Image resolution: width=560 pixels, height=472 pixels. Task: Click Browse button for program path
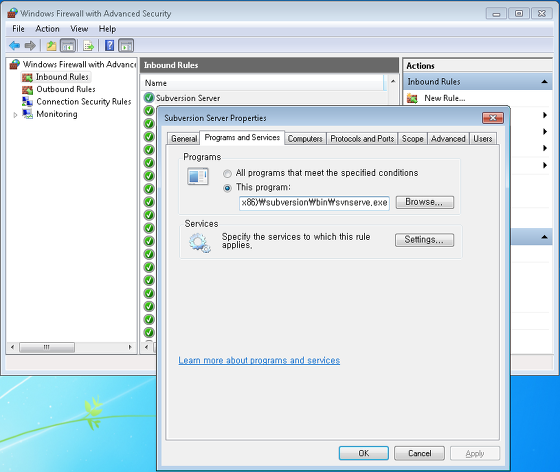(424, 202)
